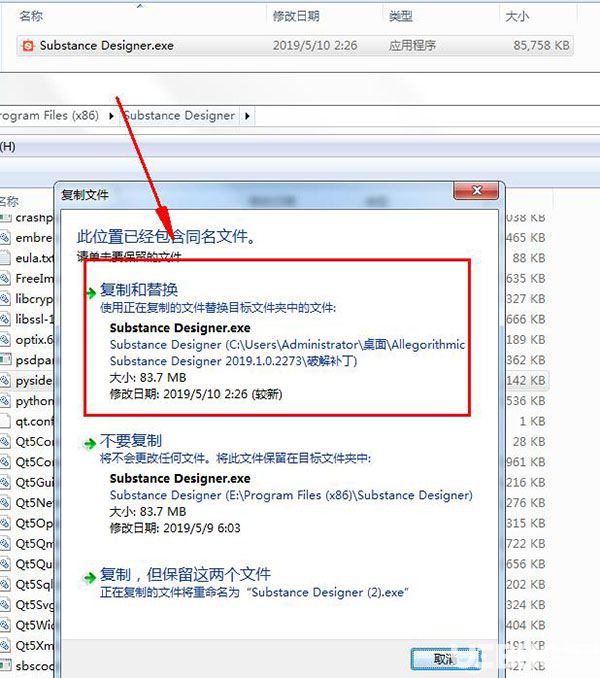
Task: Click the psdpa file icon
Action: pos(5,360)
